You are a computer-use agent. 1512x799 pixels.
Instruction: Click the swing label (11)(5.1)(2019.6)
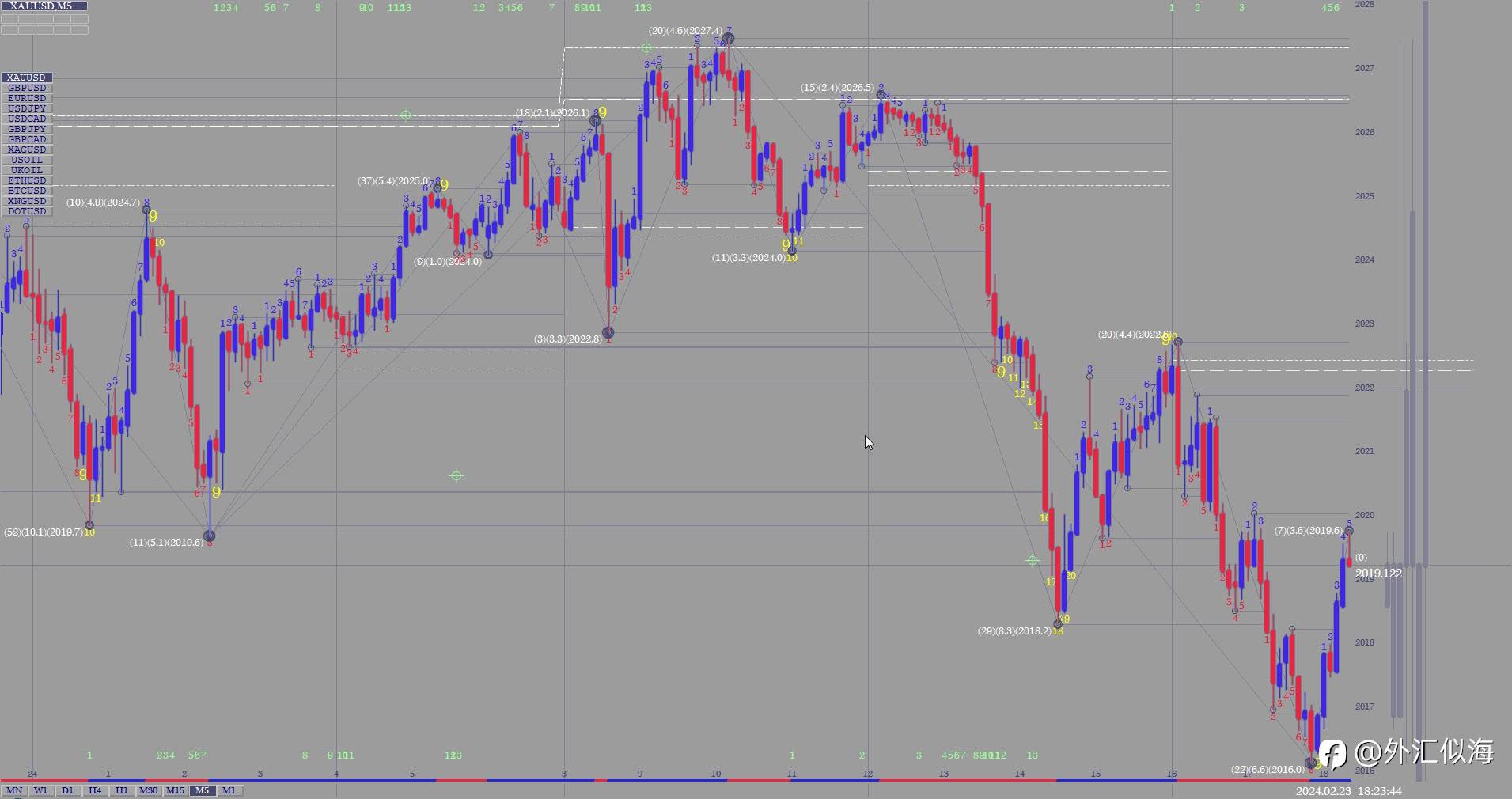pyautogui.click(x=166, y=543)
